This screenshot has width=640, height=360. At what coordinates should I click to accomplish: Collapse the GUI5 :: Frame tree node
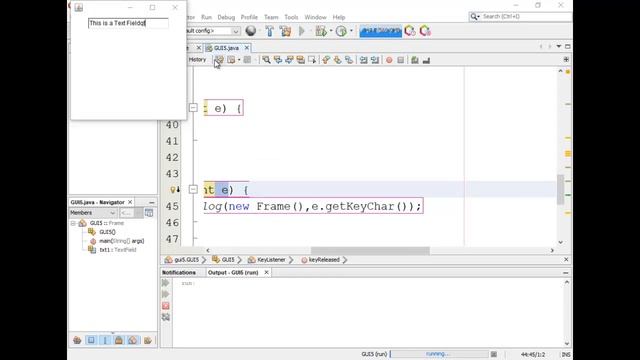[x=73, y=223]
